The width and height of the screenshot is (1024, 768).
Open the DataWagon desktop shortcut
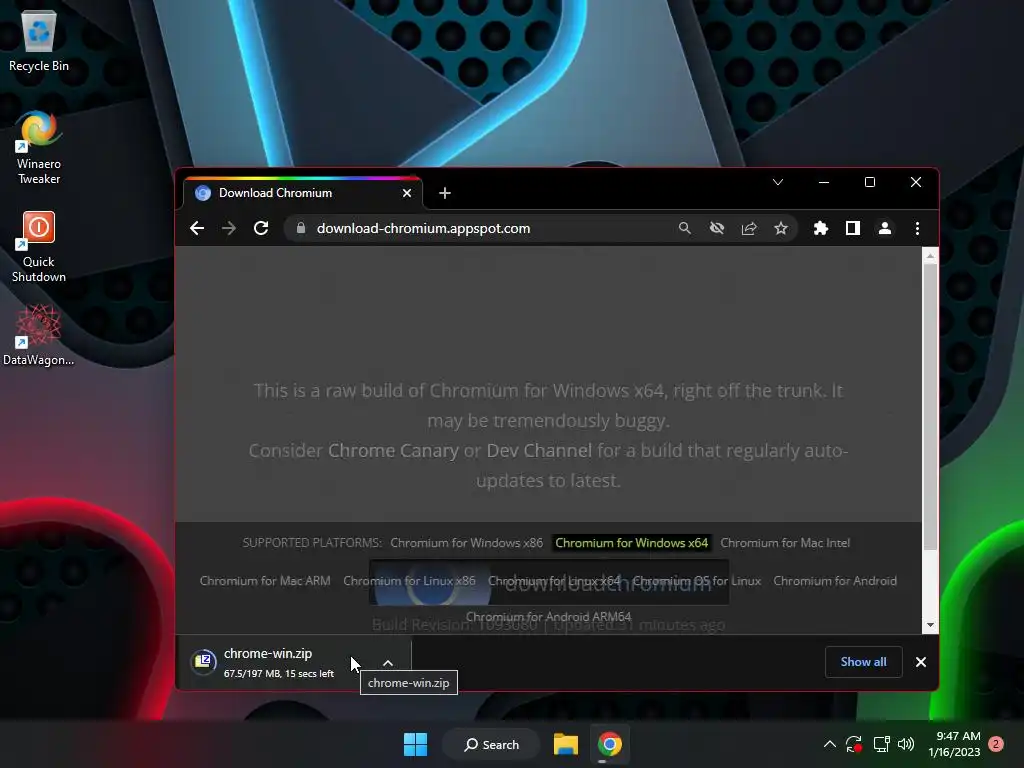tap(39, 334)
